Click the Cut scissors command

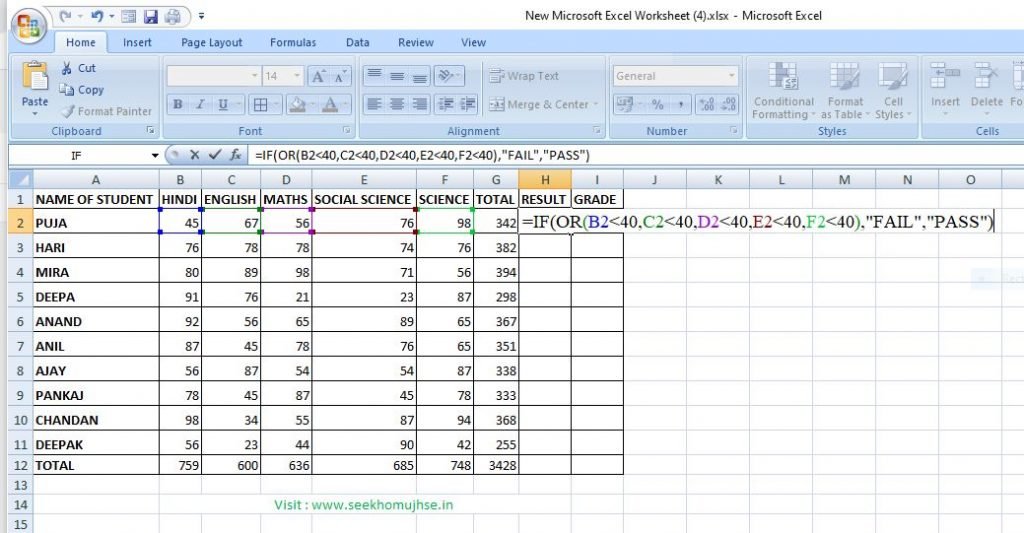78,68
